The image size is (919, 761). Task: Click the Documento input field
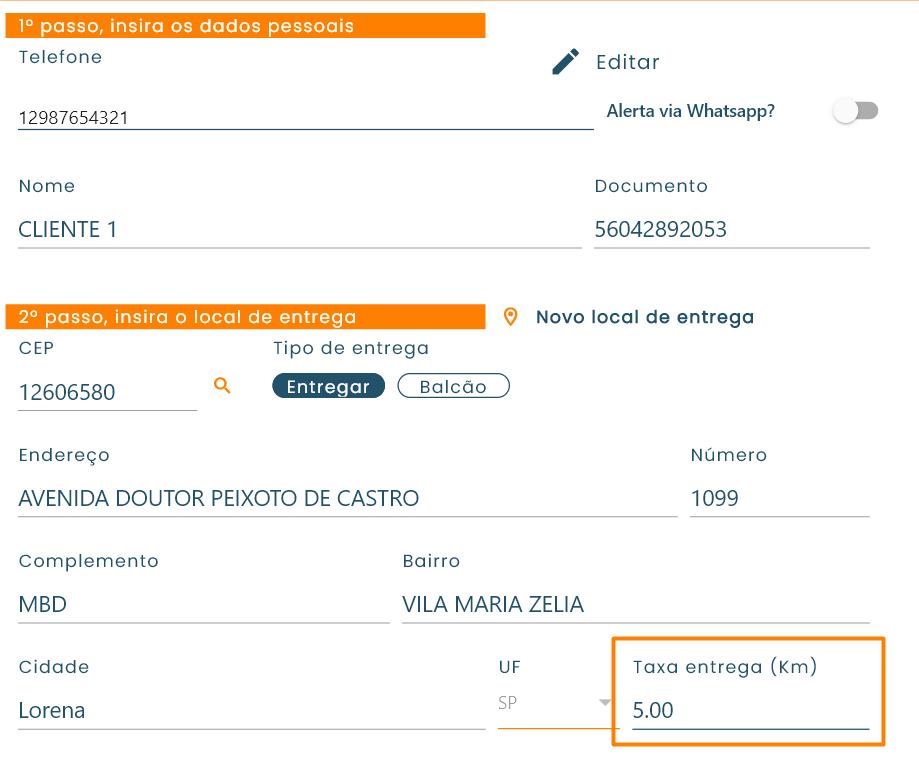point(731,230)
